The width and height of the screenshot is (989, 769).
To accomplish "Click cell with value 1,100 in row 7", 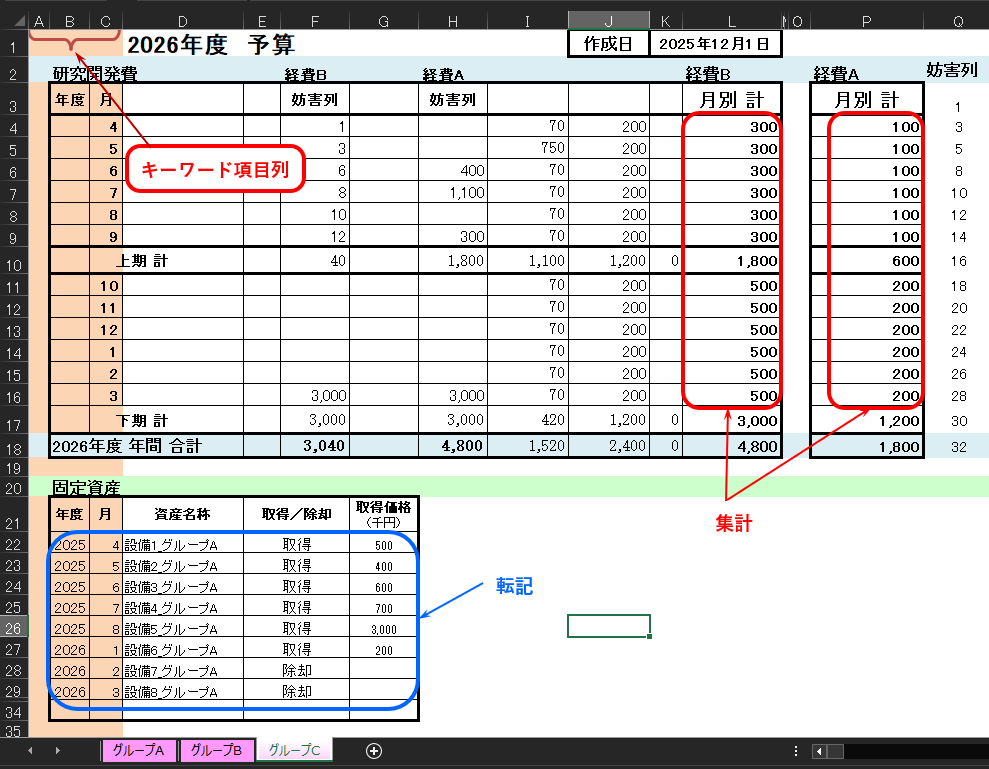I will coord(453,192).
